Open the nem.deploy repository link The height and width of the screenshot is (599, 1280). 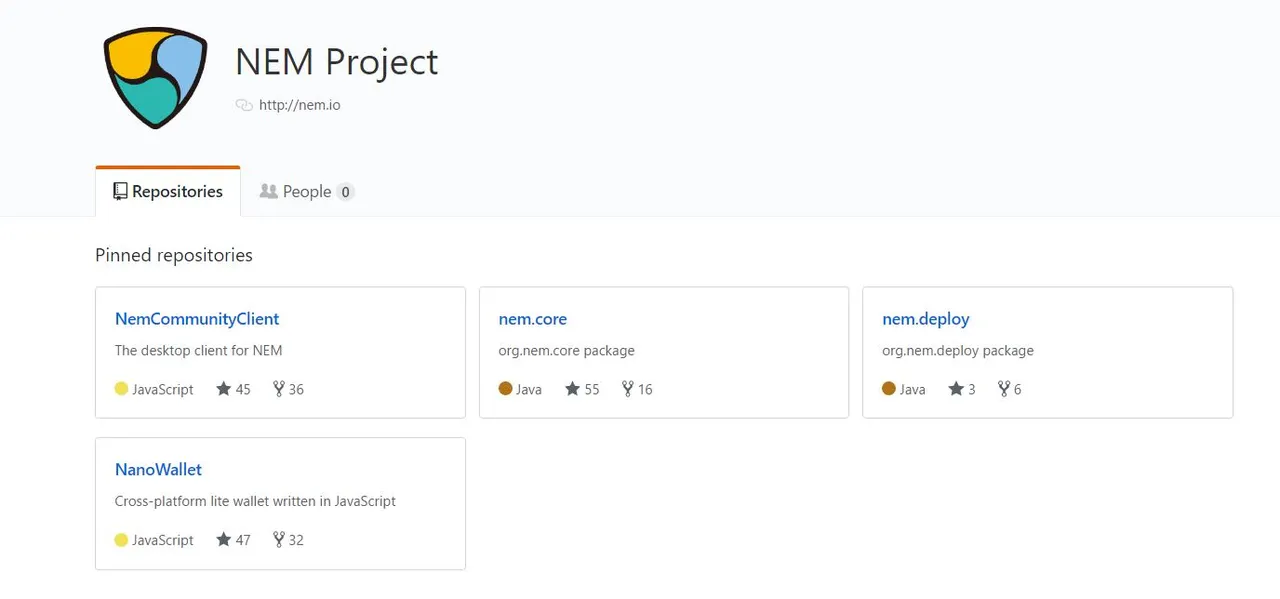925,319
